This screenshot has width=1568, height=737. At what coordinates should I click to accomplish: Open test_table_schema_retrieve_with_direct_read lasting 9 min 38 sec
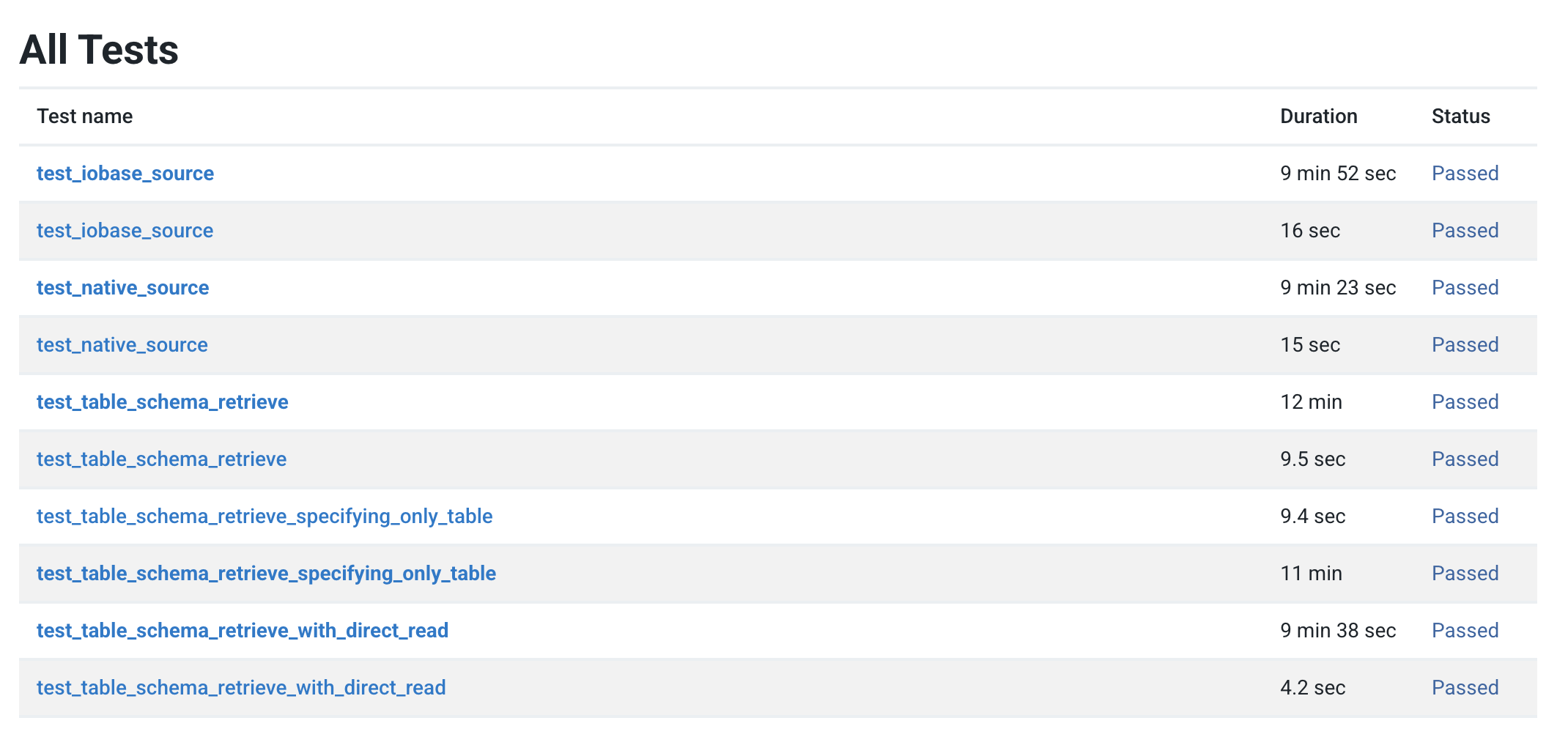tap(243, 631)
